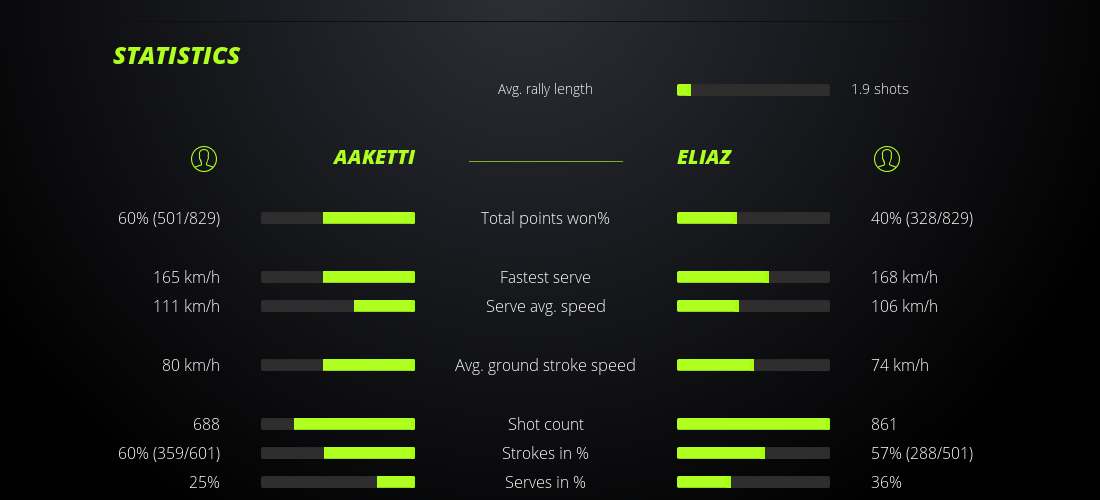
Task: Click the Avg. ground stroke speed label
Action: 545,365
